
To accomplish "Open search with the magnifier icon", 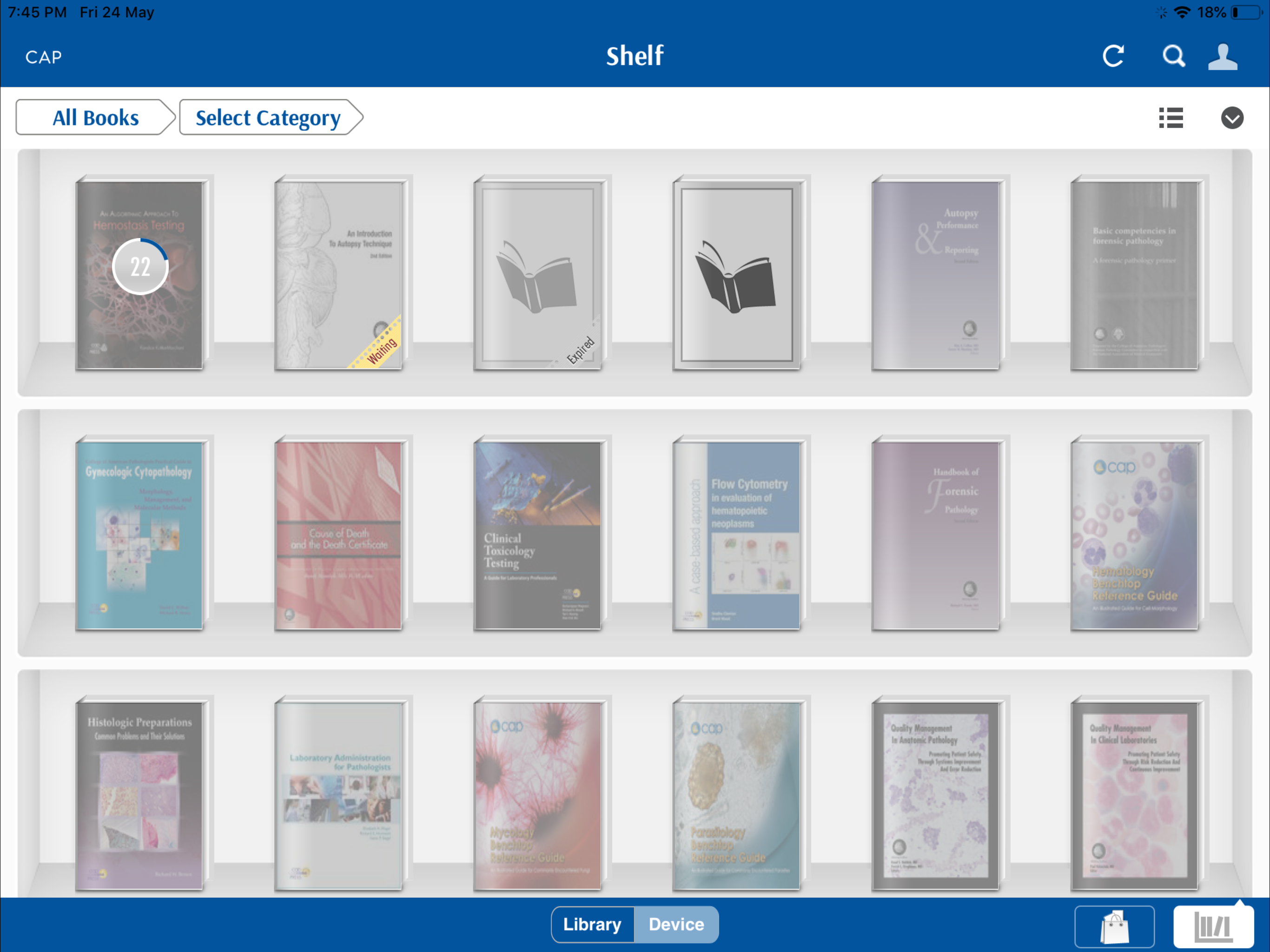I will (x=1174, y=56).
